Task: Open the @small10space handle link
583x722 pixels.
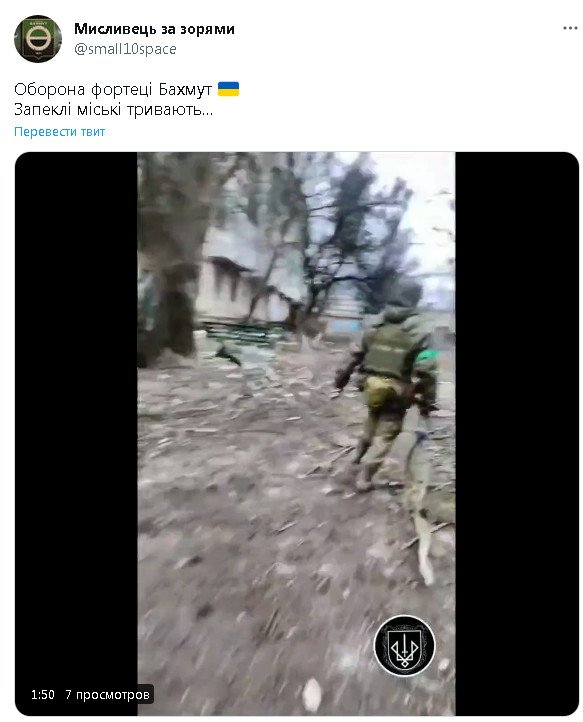Action: click(x=125, y=49)
